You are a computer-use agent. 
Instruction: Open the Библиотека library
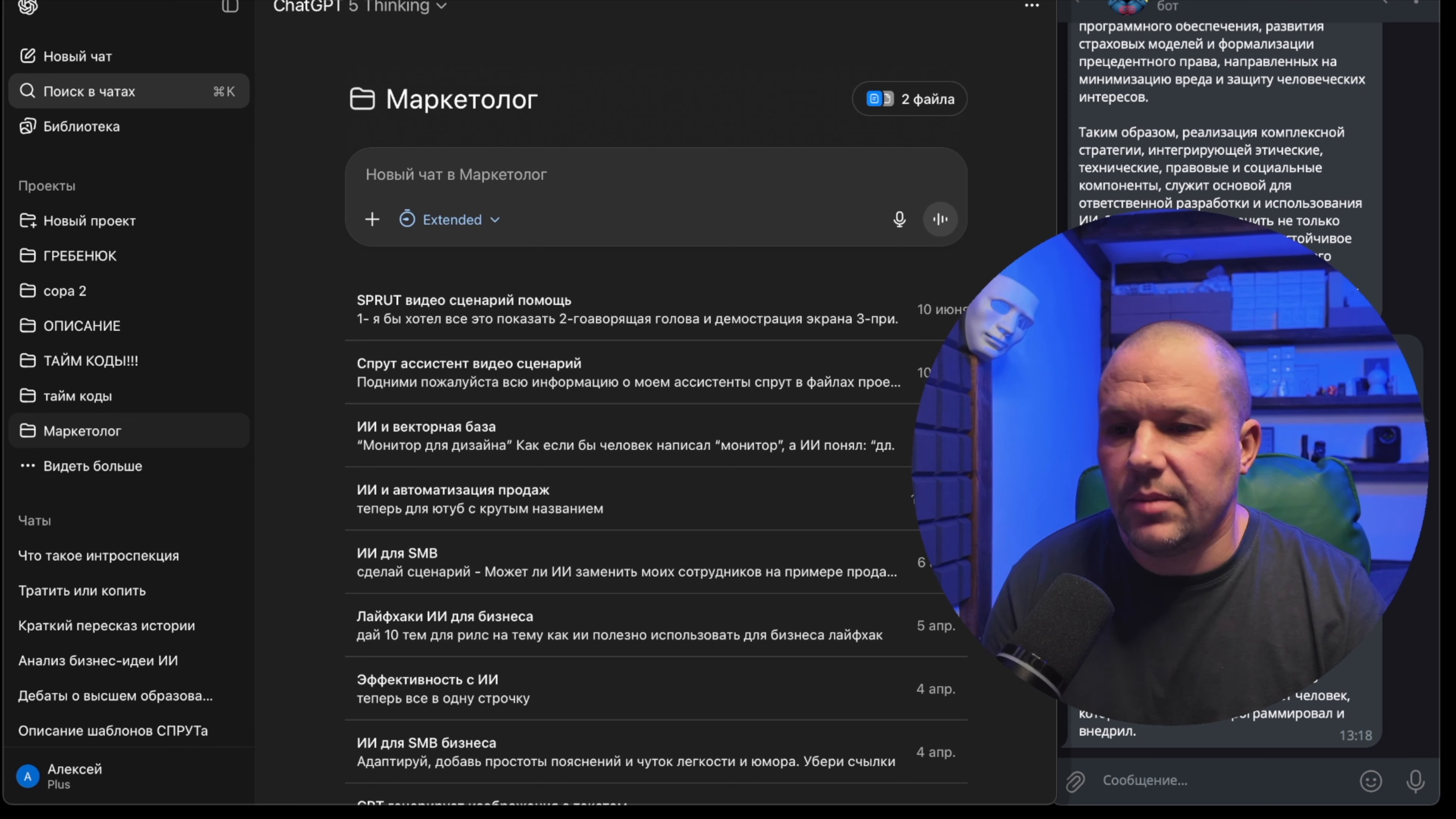pos(129,126)
